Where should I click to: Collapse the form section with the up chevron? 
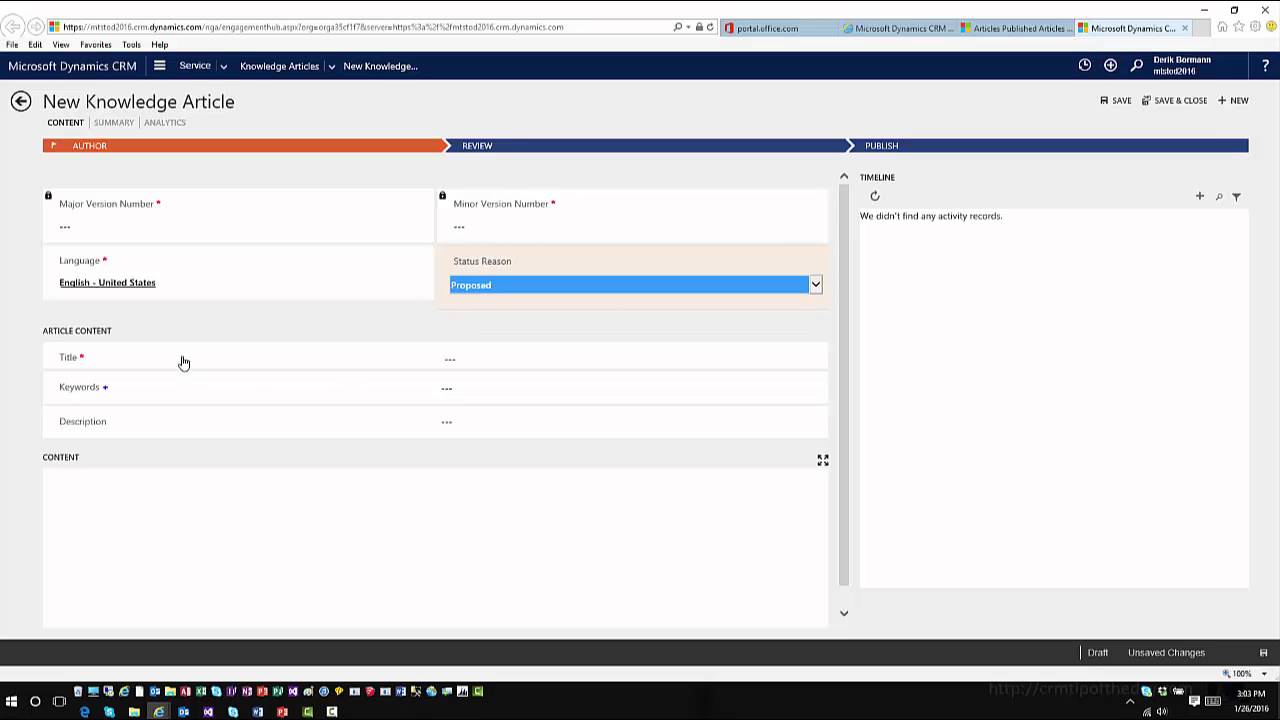pos(844,176)
